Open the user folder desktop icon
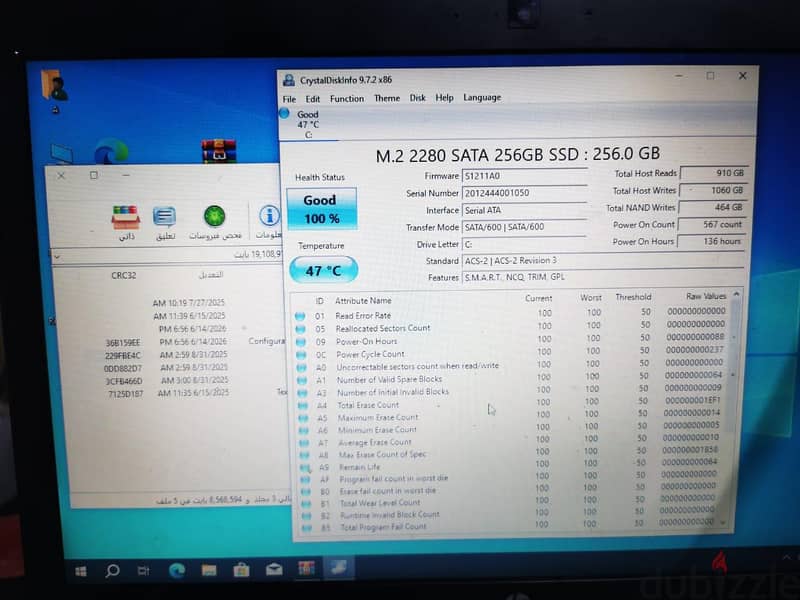The image size is (800, 600). pos(55,91)
